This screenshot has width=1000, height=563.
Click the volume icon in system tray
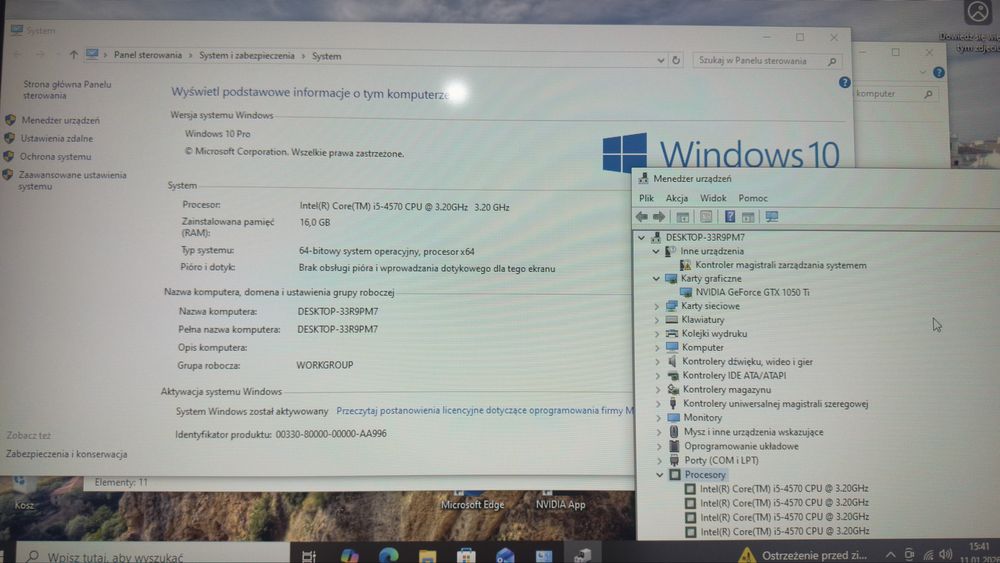pyautogui.click(x=946, y=555)
